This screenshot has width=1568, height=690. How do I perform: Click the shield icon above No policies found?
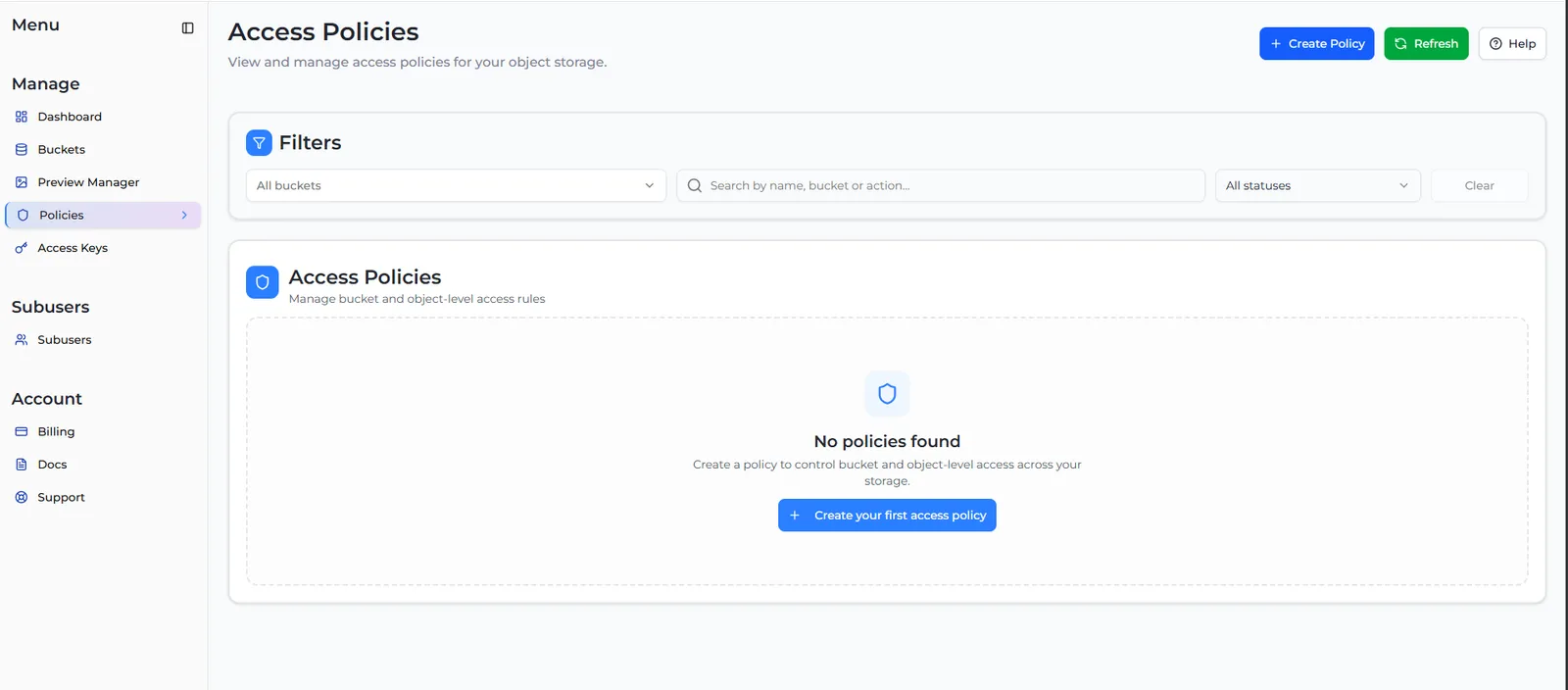click(887, 394)
